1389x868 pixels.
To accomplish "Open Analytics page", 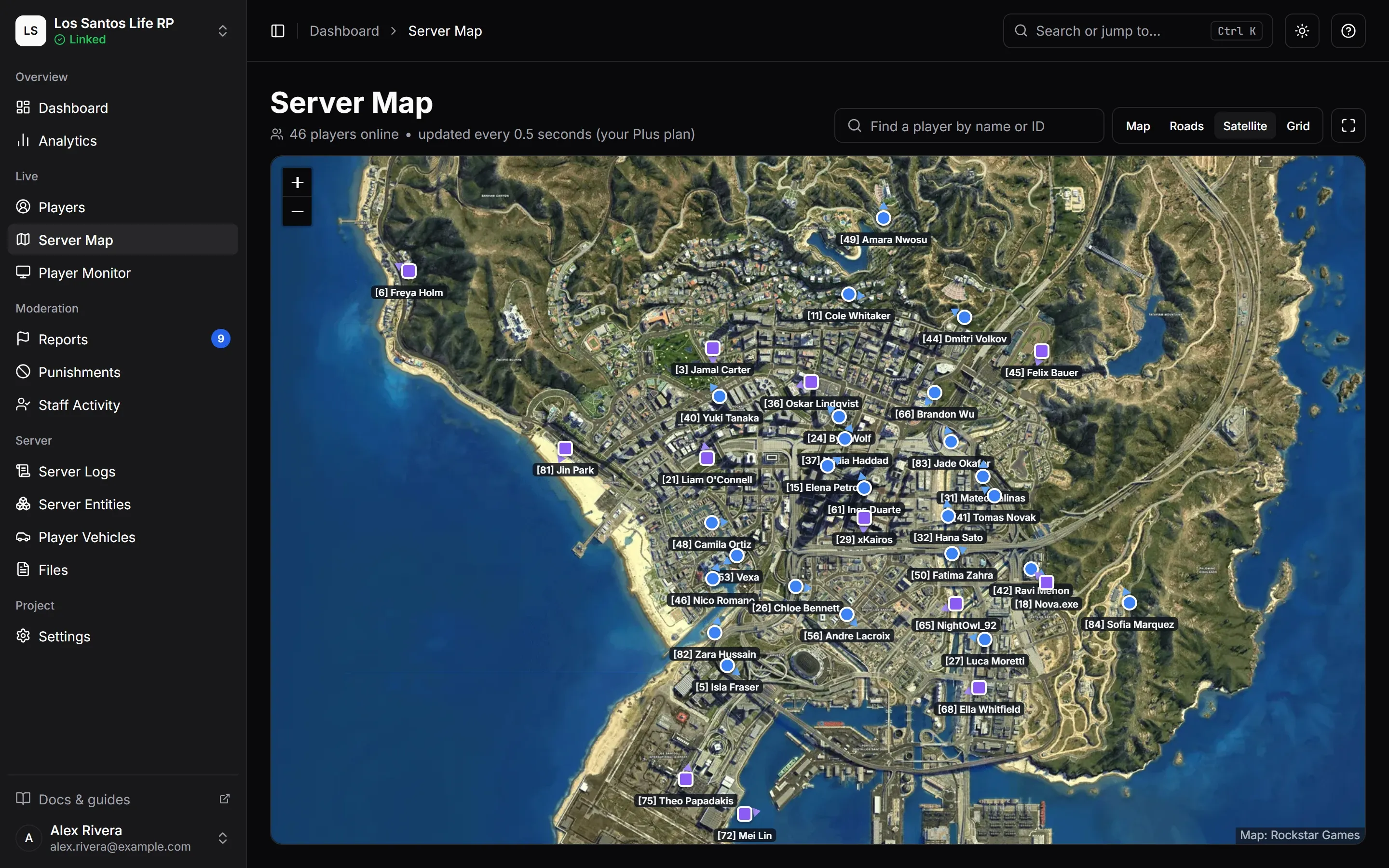I will 123,141.
